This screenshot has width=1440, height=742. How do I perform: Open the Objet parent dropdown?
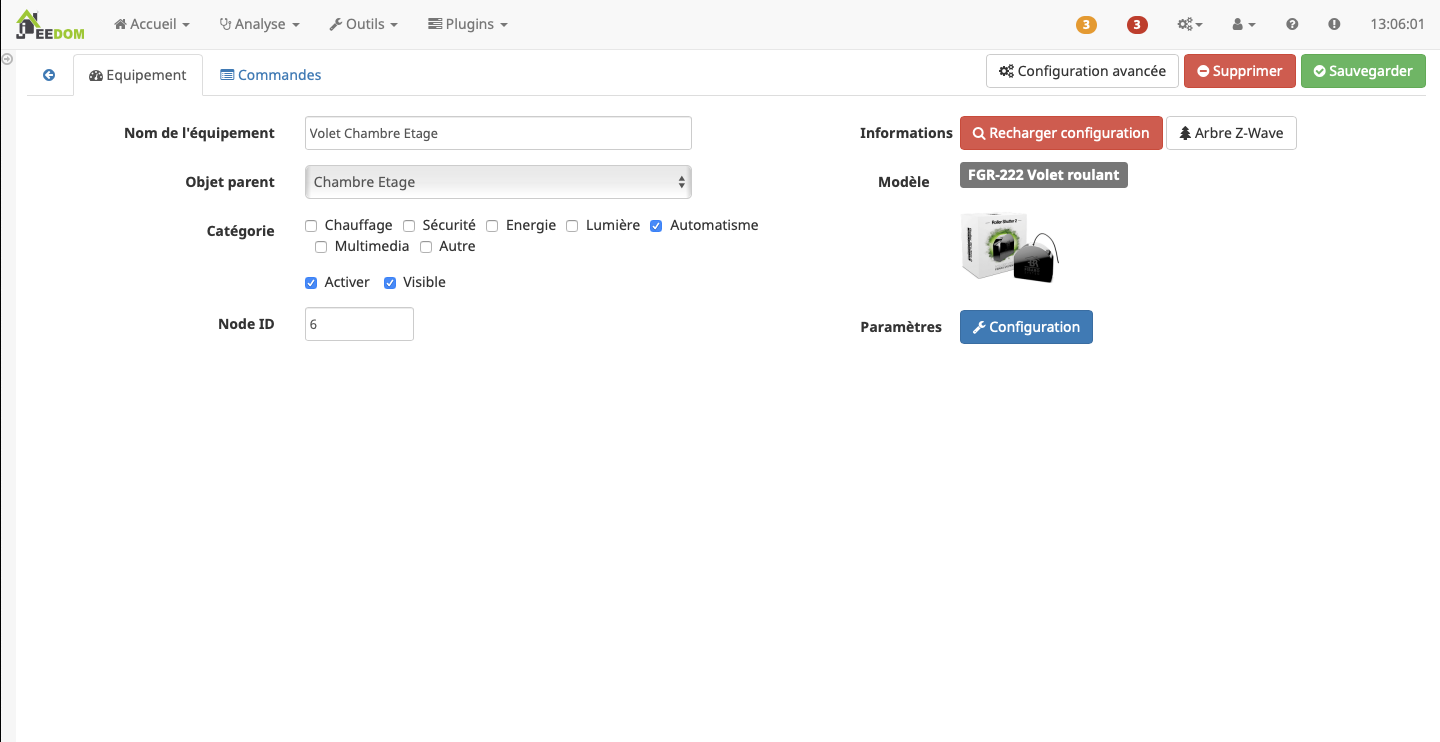[x=498, y=182]
